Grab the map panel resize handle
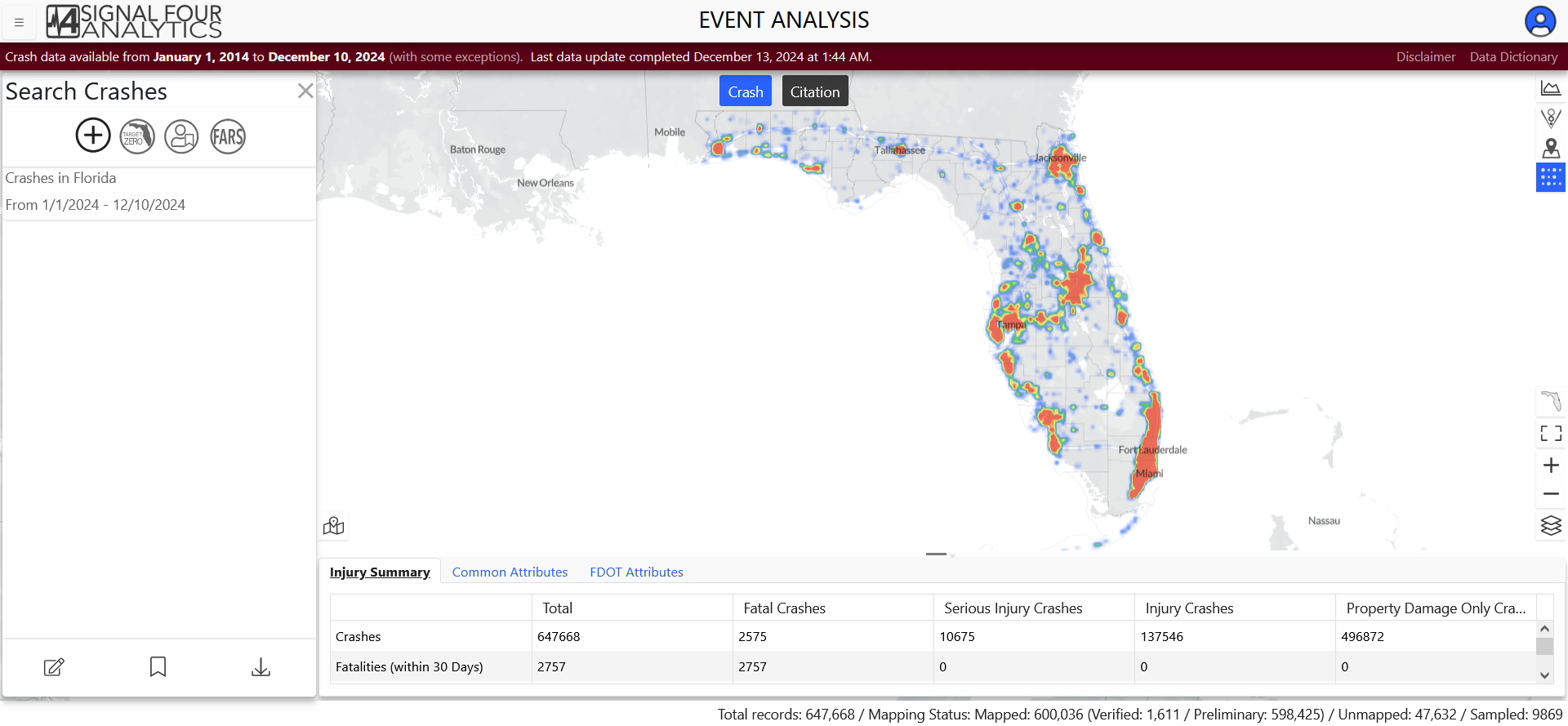This screenshot has height=726, width=1568. [x=936, y=554]
